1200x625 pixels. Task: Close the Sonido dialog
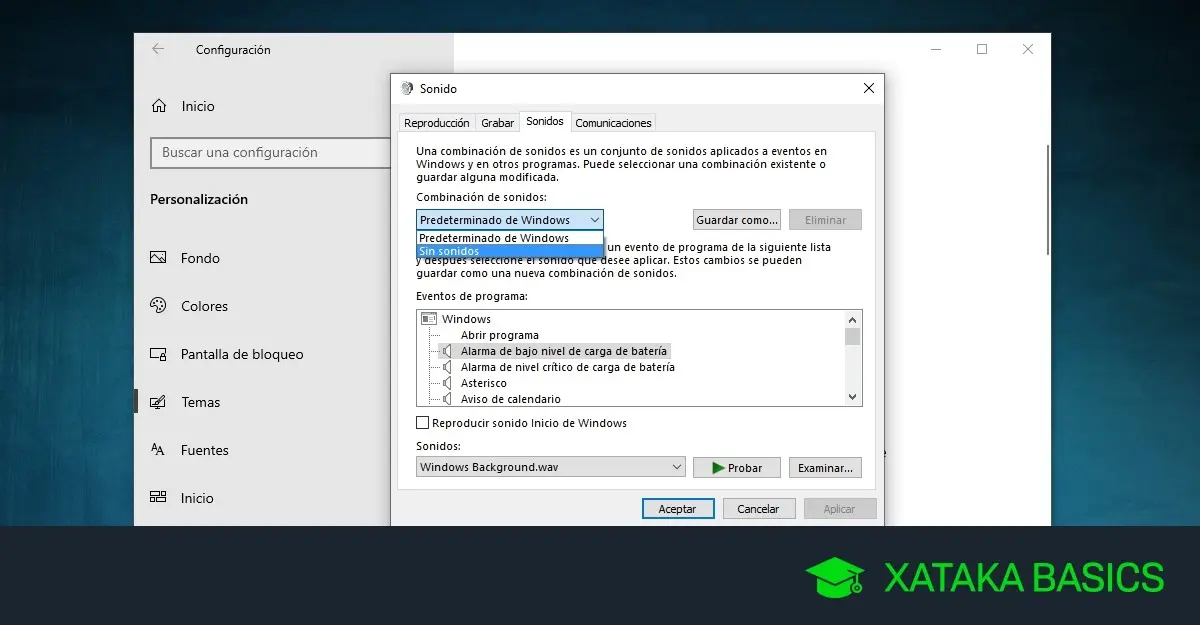868,88
